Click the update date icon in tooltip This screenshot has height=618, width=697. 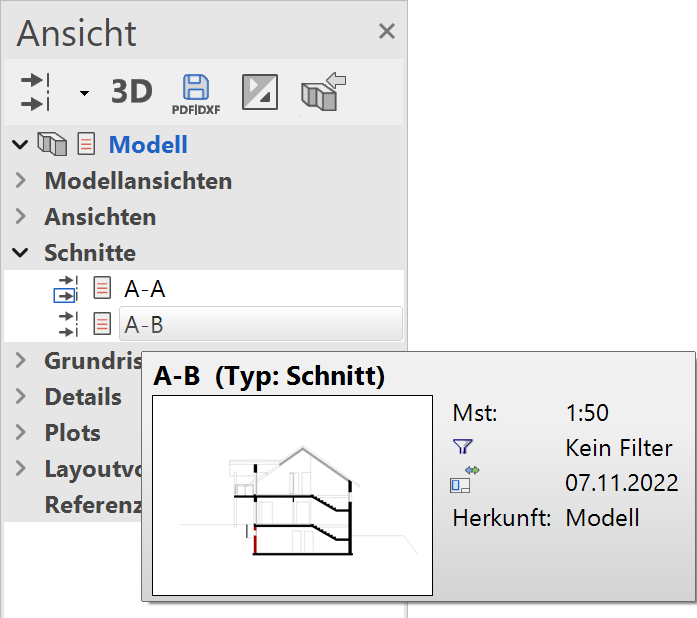coord(465,479)
